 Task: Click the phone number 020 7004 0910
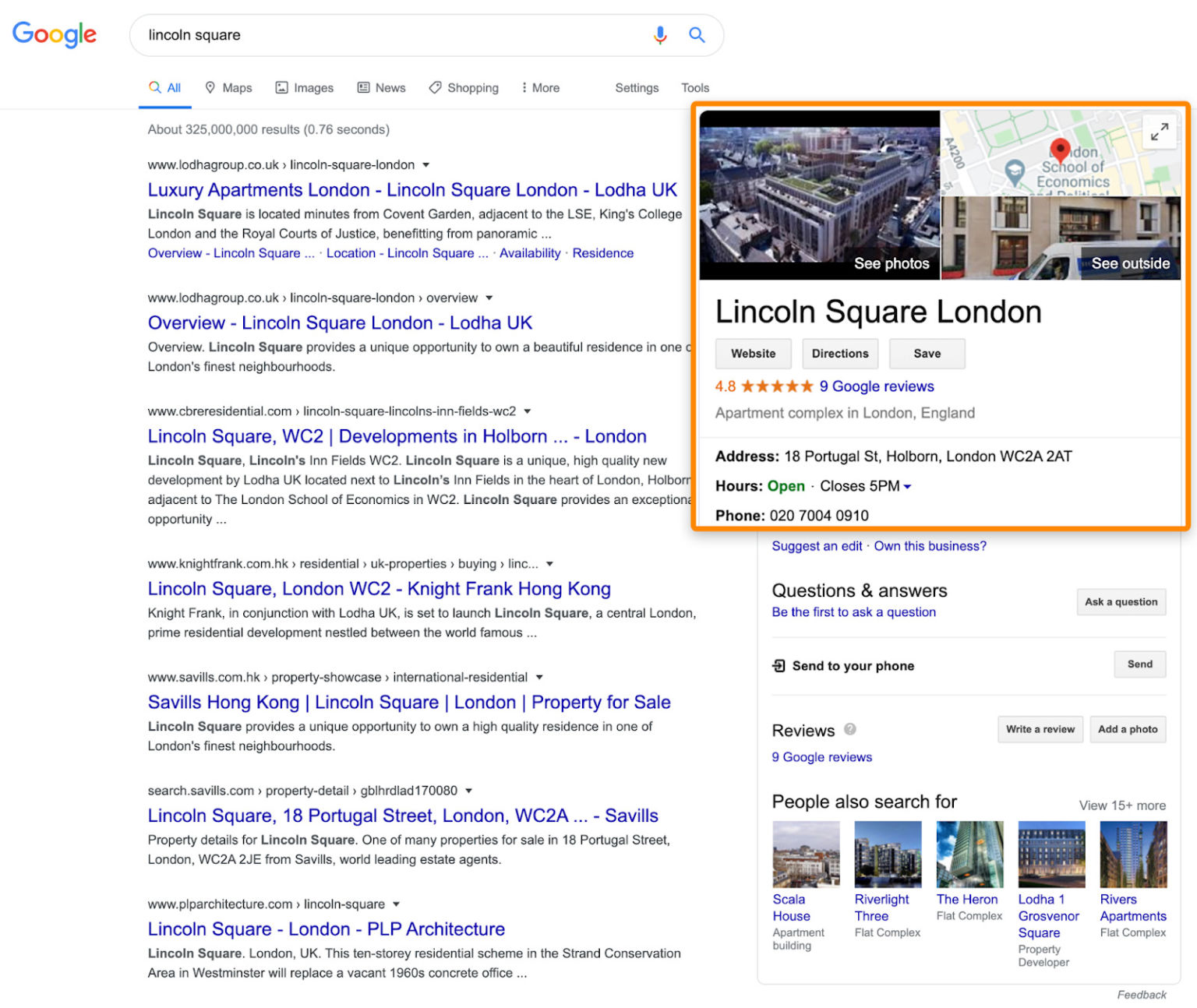point(819,516)
